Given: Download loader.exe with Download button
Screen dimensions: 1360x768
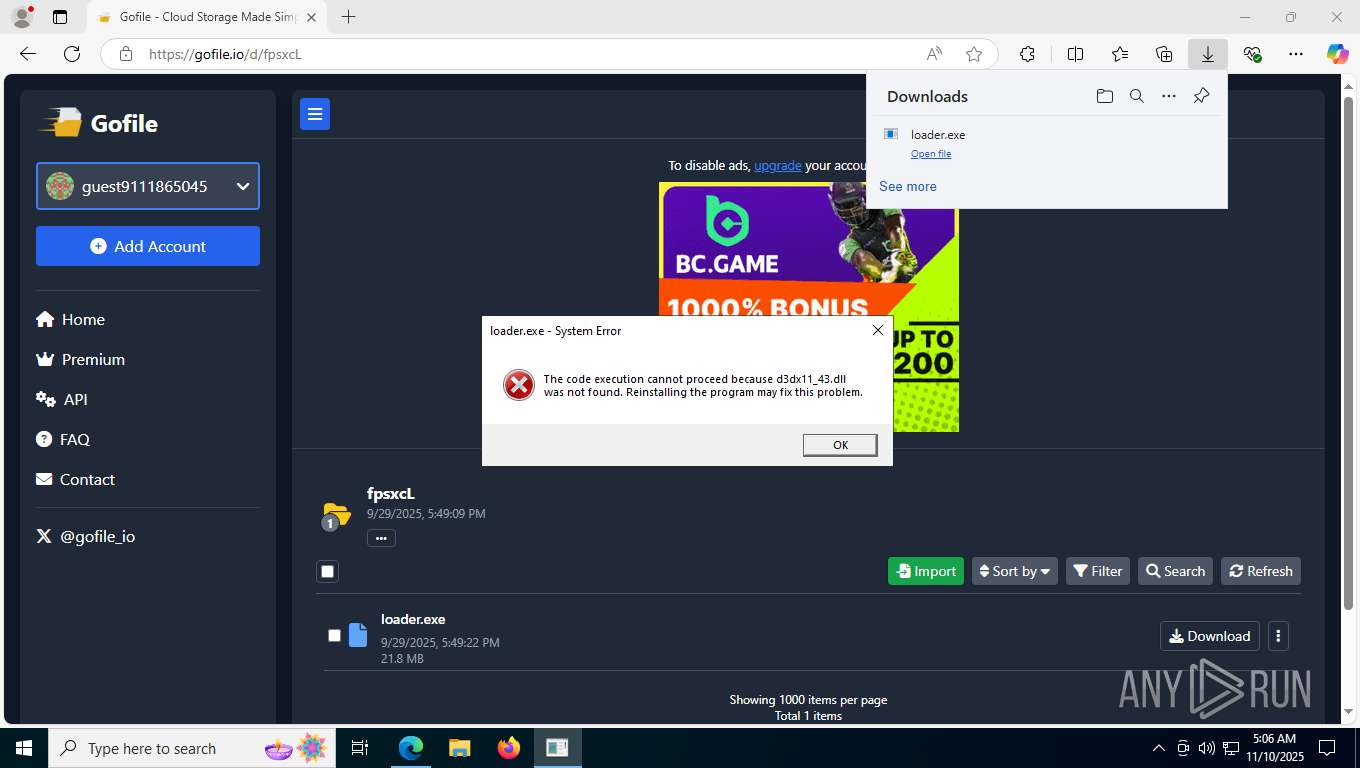Looking at the screenshot, I should click(1210, 636).
